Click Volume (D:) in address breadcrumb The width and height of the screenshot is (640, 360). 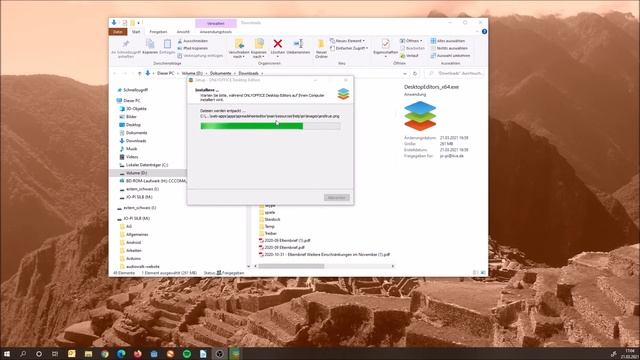click(x=192, y=73)
